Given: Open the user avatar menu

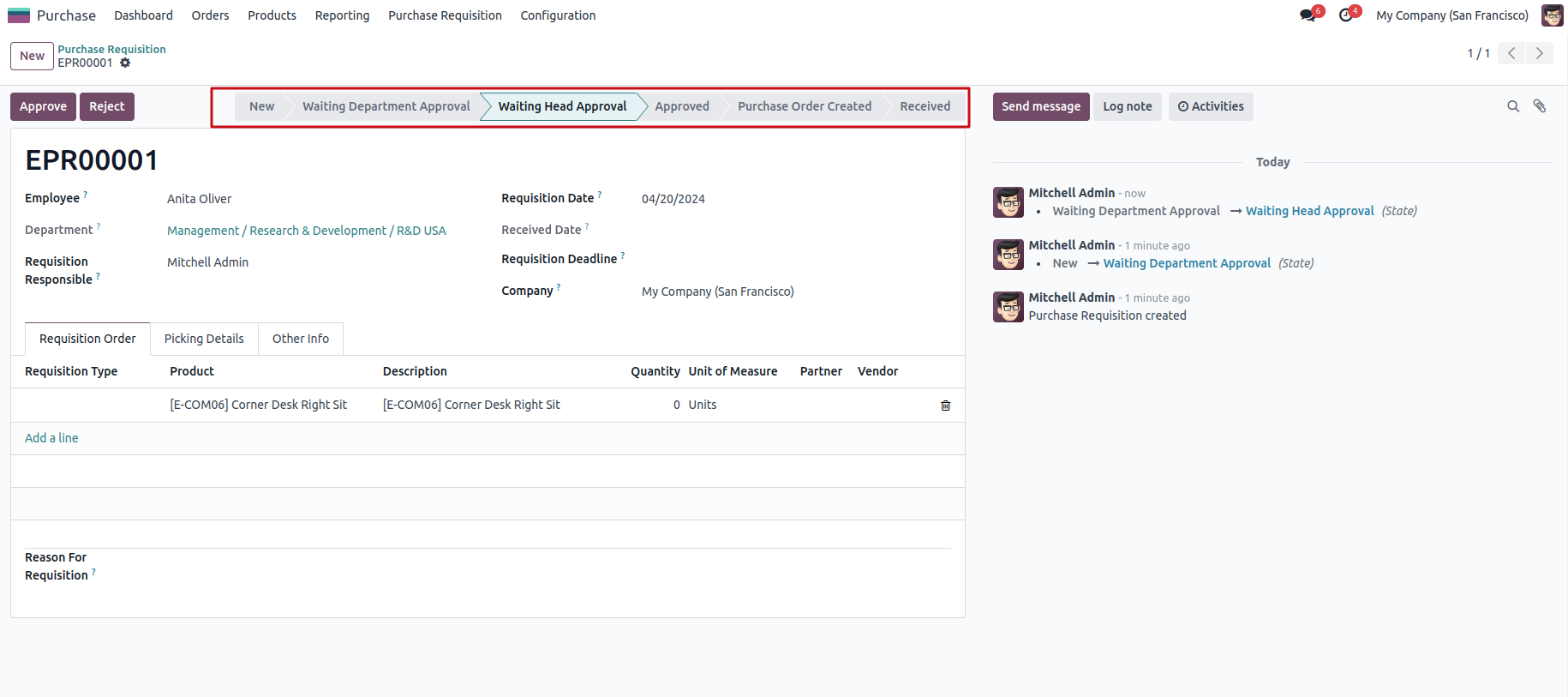Looking at the screenshot, I should [x=1552, y=15].
